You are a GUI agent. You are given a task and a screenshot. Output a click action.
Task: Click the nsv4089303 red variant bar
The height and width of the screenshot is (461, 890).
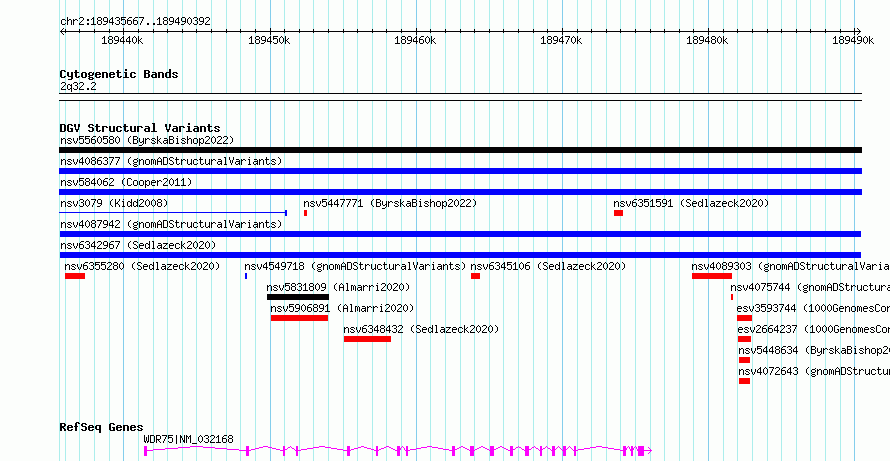[x=712, y=276]
